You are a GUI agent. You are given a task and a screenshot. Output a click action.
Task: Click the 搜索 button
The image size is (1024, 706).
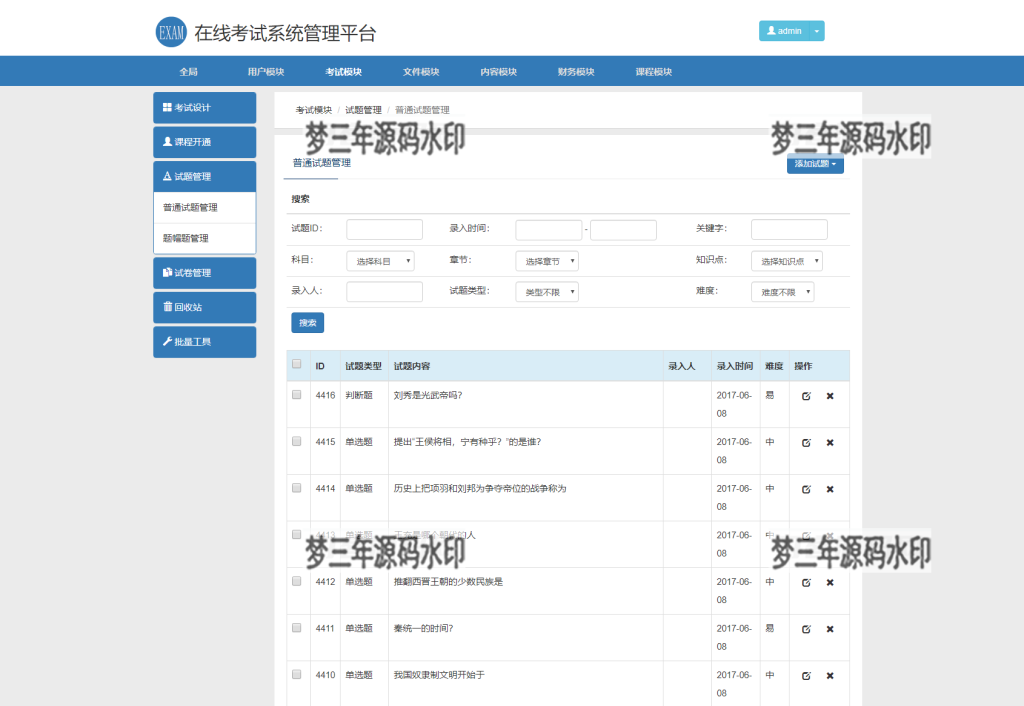point(308,323)
